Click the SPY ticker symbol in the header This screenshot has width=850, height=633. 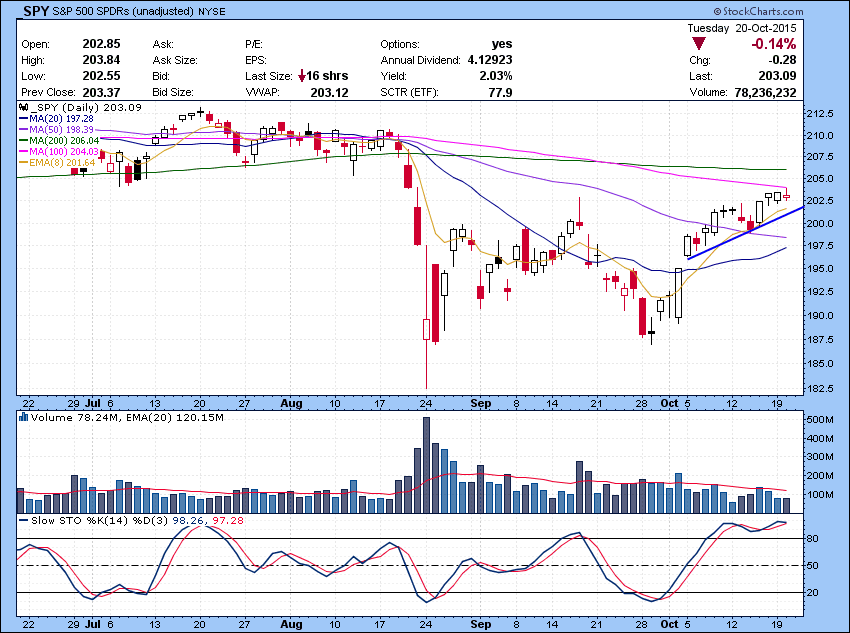36,10
